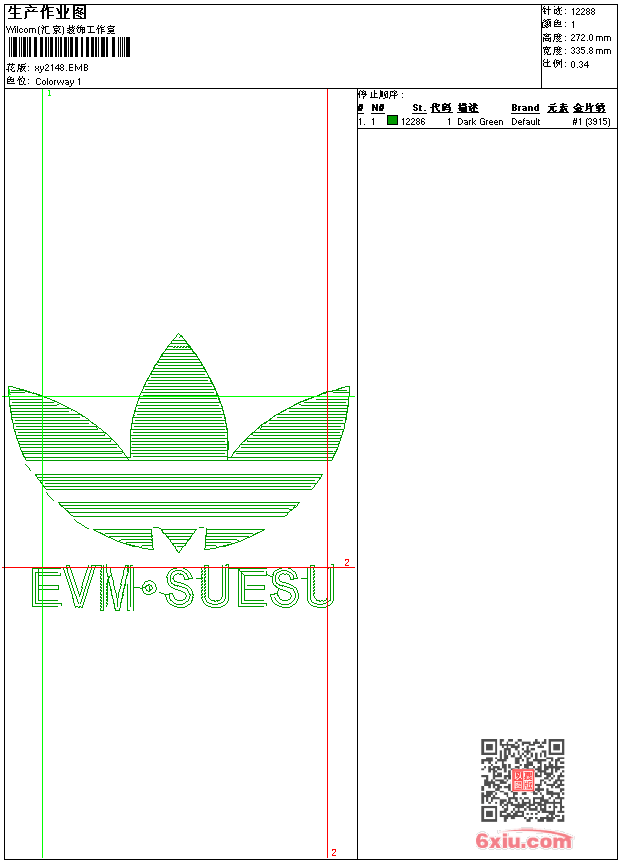
Task: Select the barcode under the studio name
Action: click(69, 47)
